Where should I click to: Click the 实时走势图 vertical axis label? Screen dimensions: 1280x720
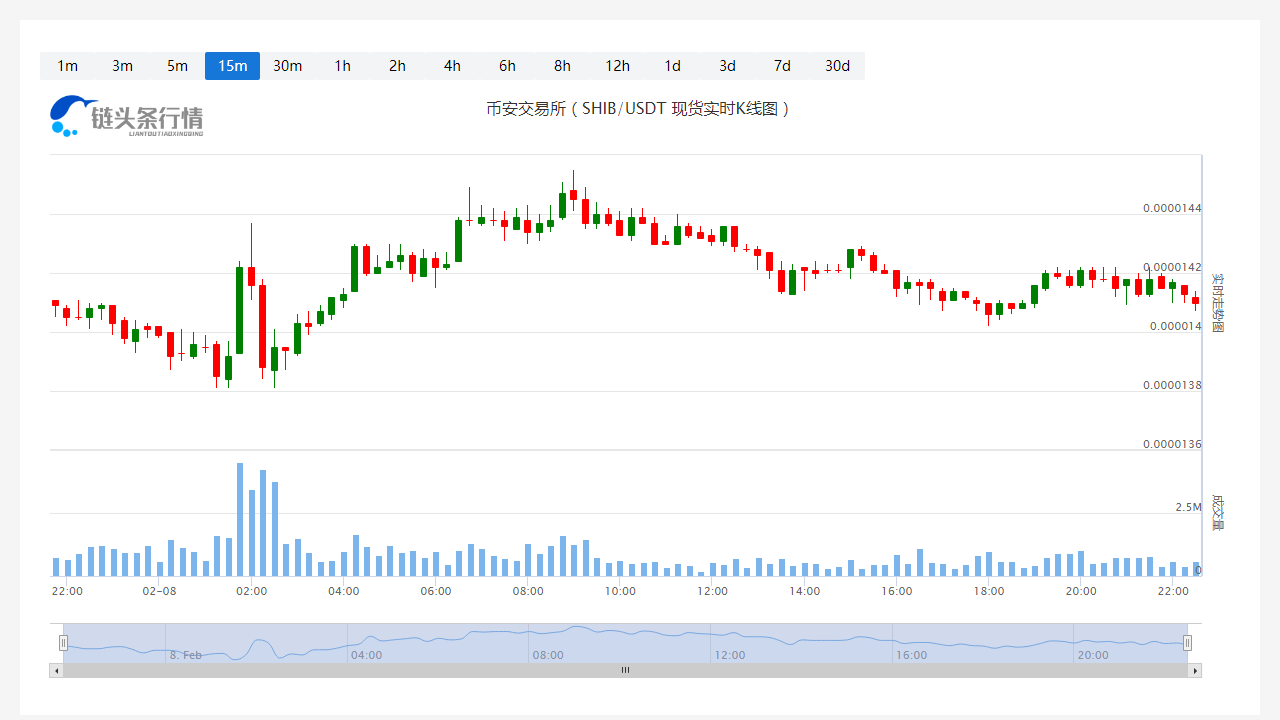point(1217,302)
